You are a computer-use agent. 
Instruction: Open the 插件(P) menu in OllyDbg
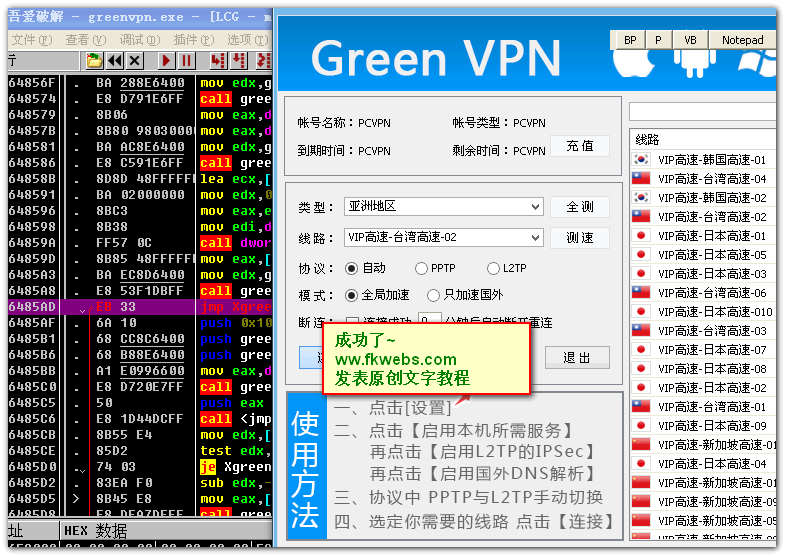194,40
